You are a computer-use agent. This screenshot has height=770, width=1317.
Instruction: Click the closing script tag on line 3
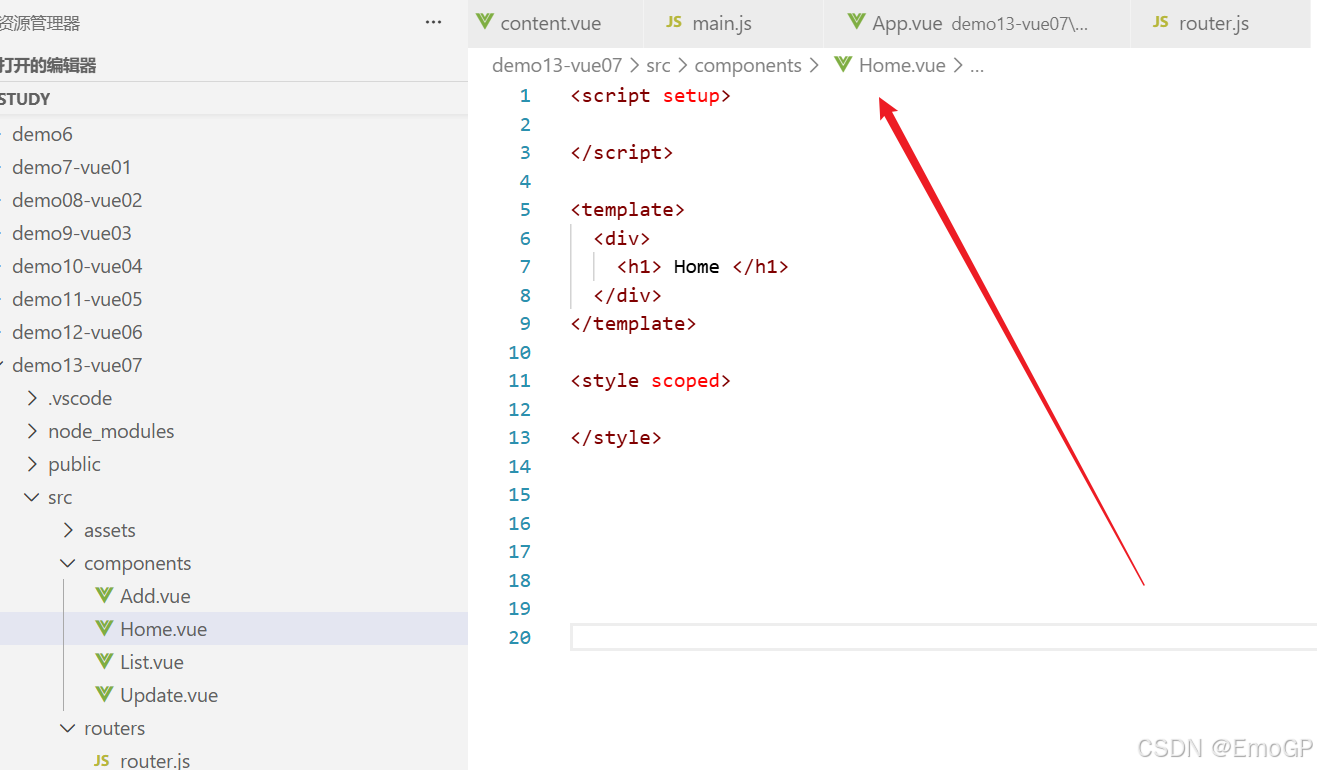622,153
